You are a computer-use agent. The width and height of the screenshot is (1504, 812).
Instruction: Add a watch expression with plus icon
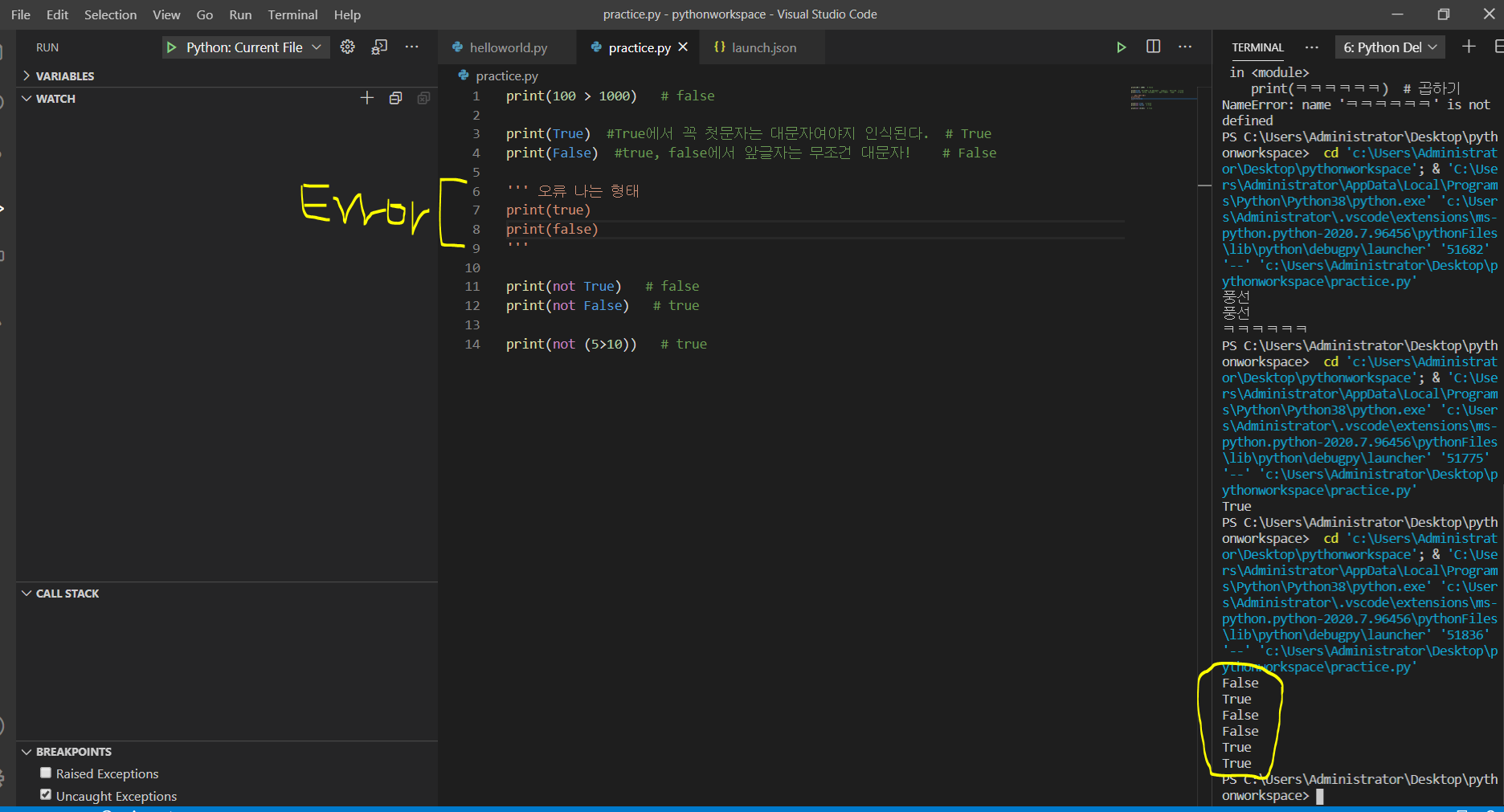367,98
